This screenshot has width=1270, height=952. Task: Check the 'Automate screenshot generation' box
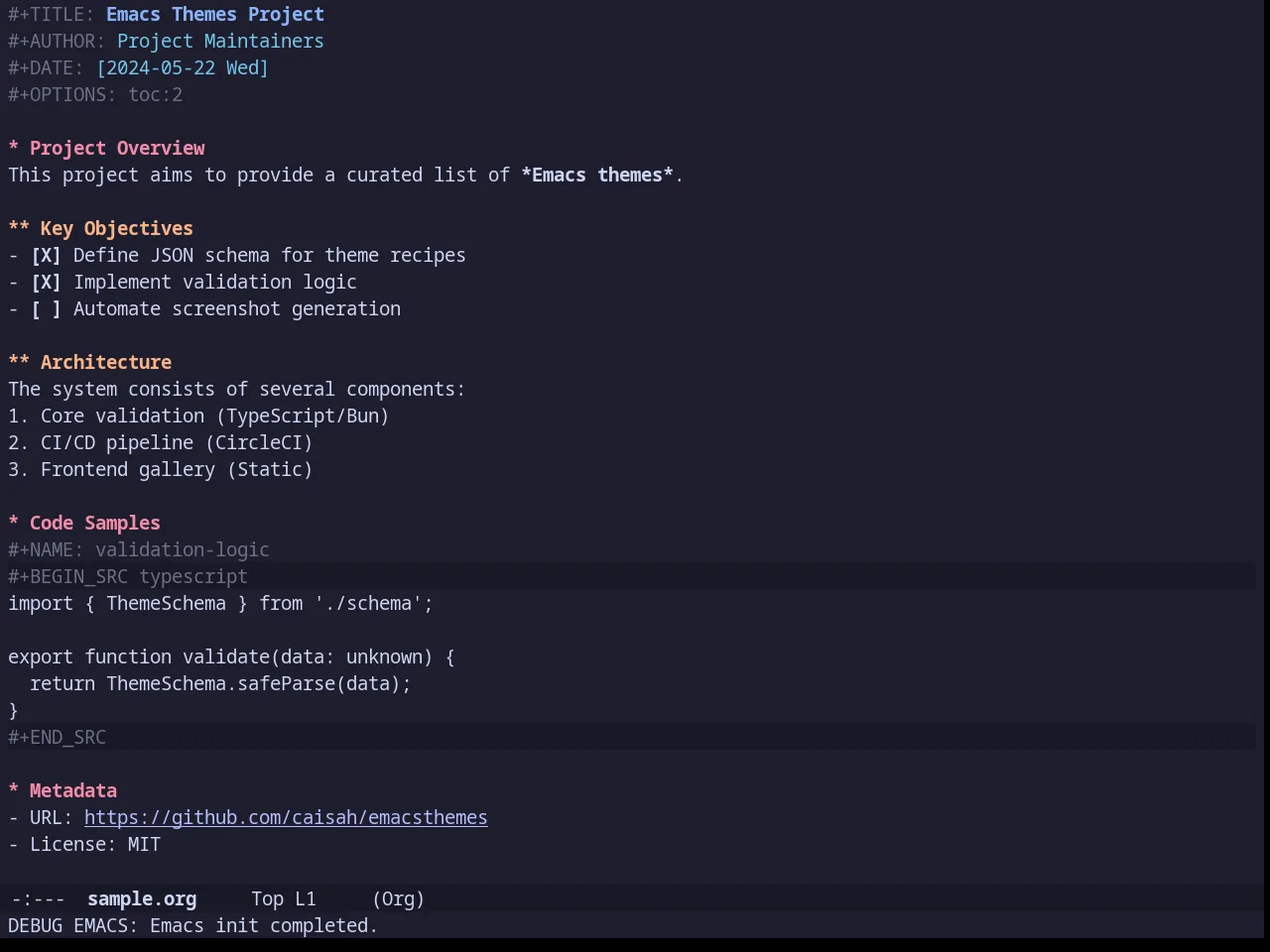pyautogui.click(x=46, y=308)
